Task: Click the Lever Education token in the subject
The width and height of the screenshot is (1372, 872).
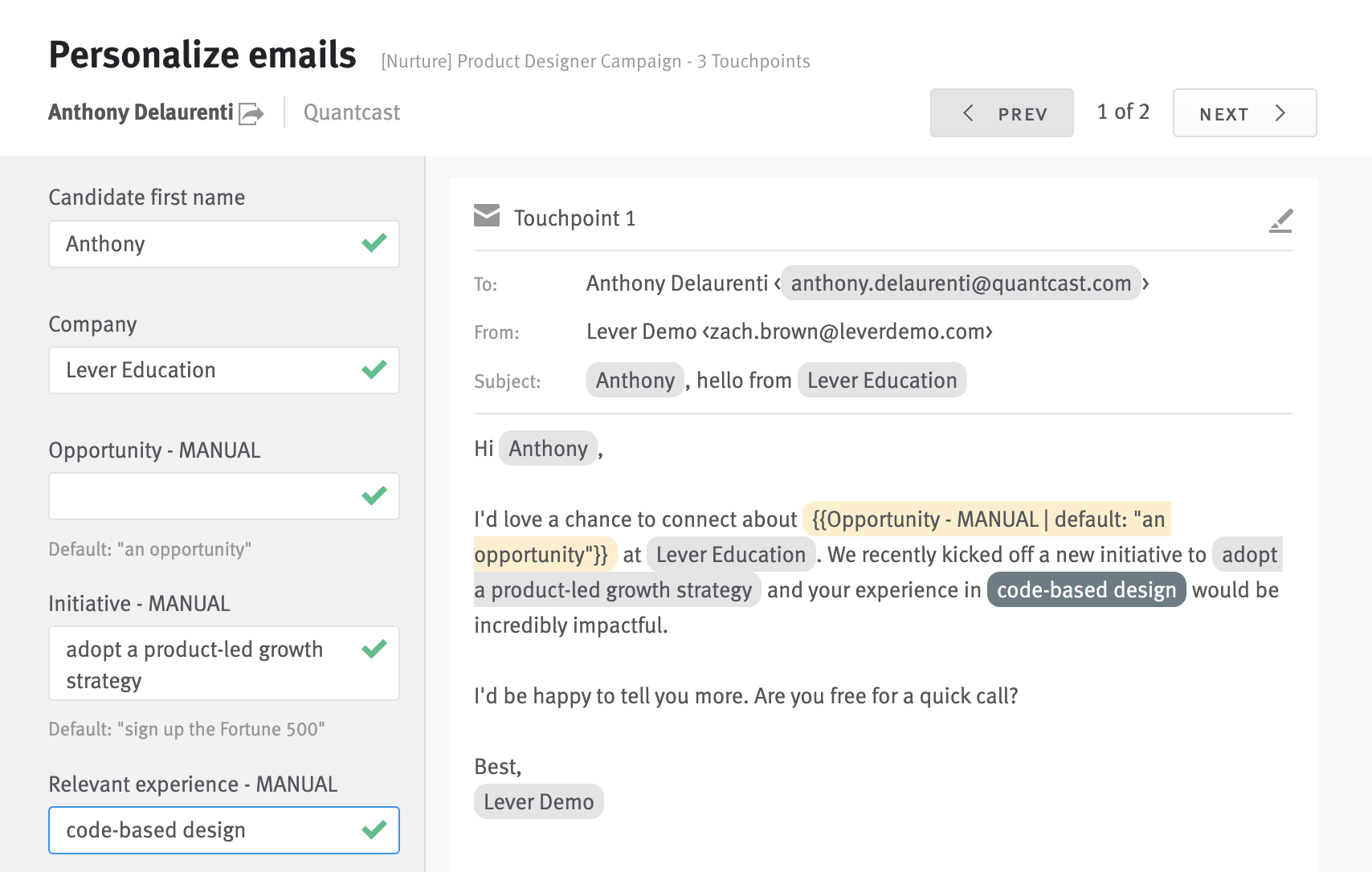Action: [x=882, y=381]
